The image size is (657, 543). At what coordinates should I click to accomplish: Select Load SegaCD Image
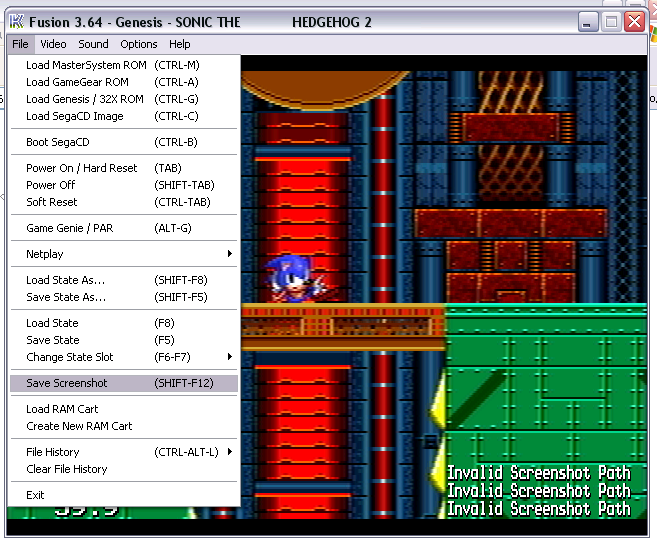[x=124, y=116]
